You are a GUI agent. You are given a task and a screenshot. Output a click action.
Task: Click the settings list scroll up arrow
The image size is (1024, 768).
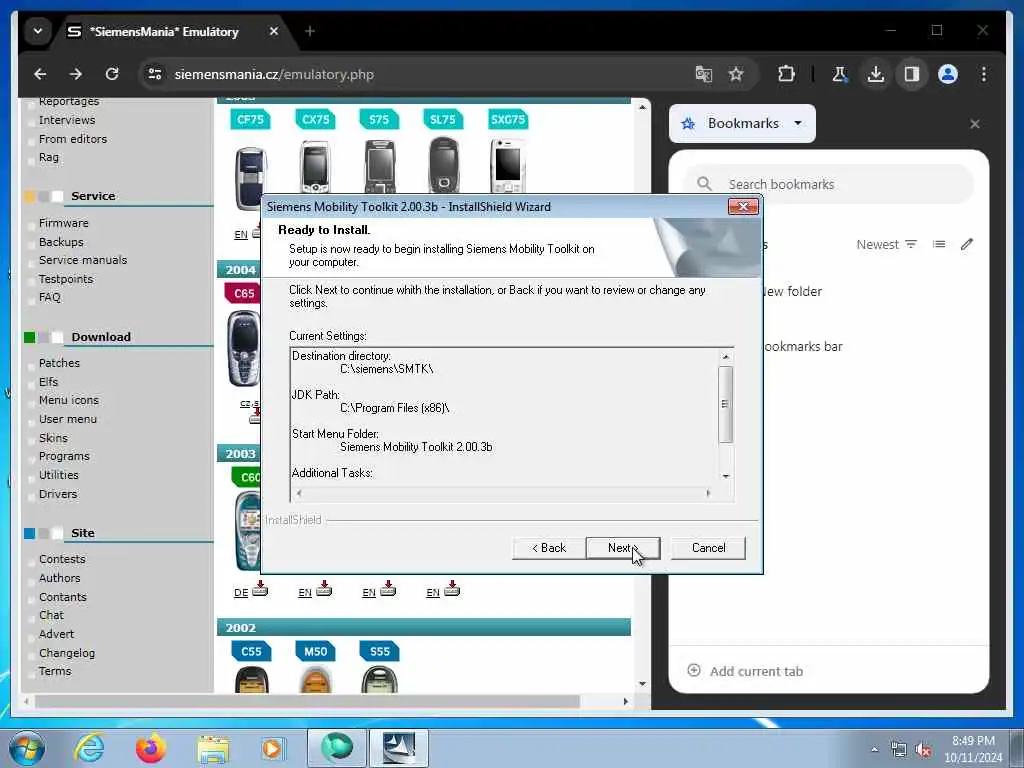726,357
